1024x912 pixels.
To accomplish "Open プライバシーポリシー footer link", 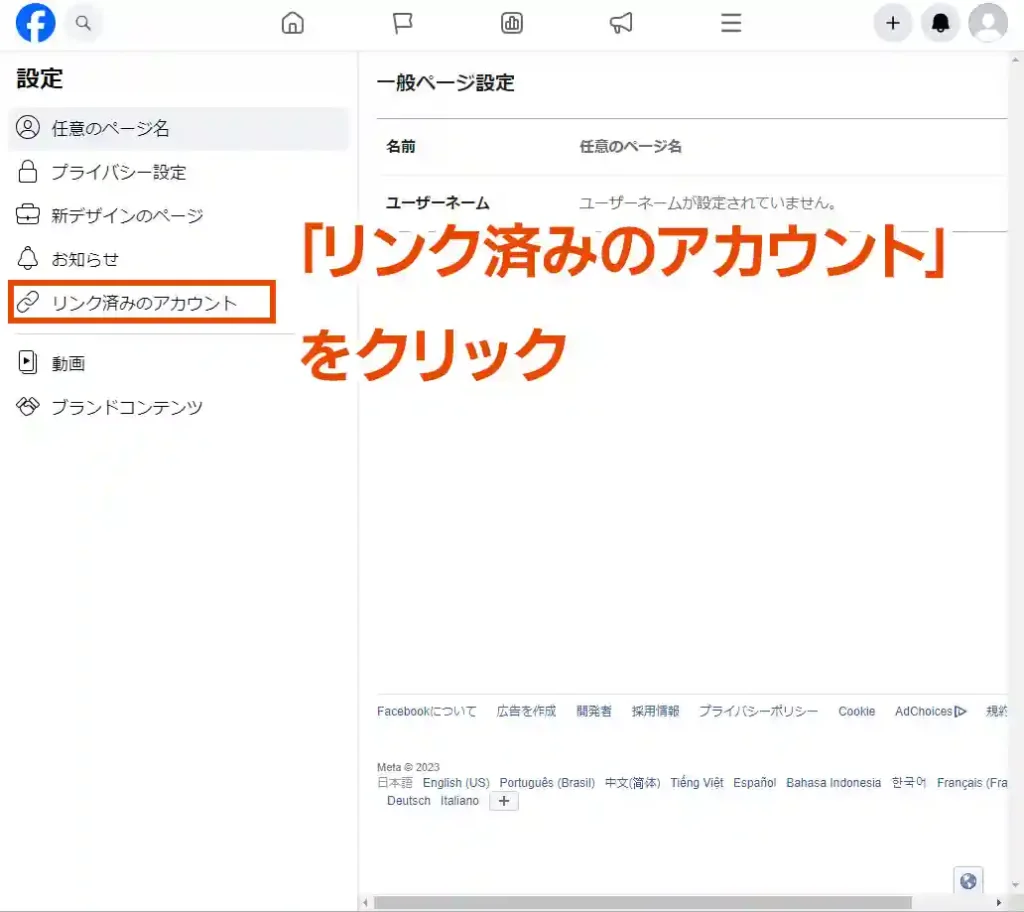I will (x=758, y=711).
